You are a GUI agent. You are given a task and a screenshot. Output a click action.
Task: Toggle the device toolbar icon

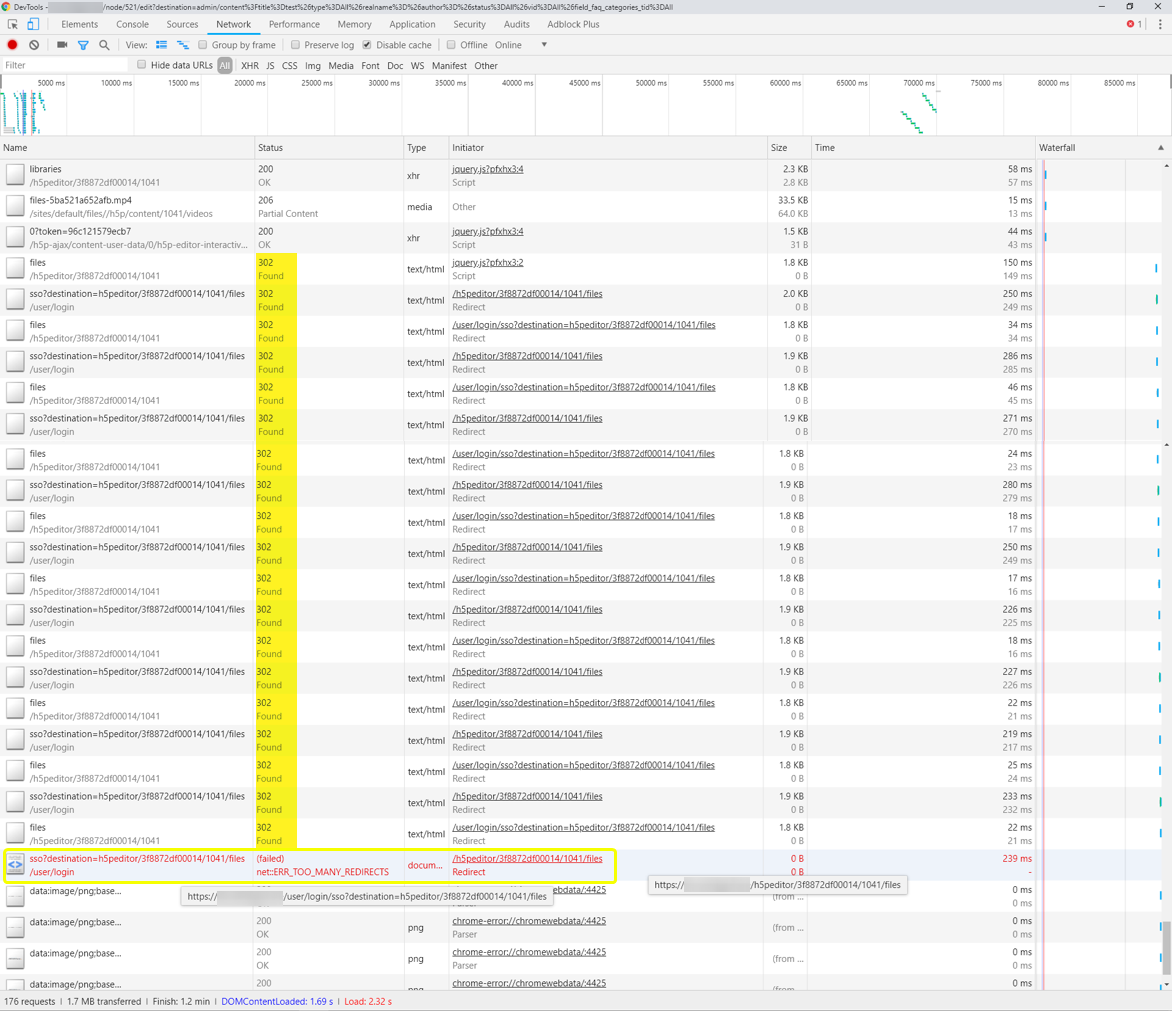click(x=33, y=25)
